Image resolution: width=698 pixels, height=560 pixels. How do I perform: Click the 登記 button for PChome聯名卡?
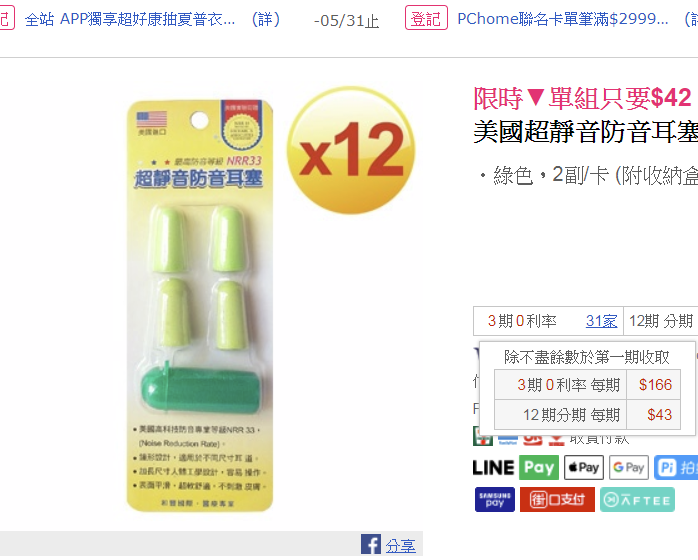coord(426,18)
